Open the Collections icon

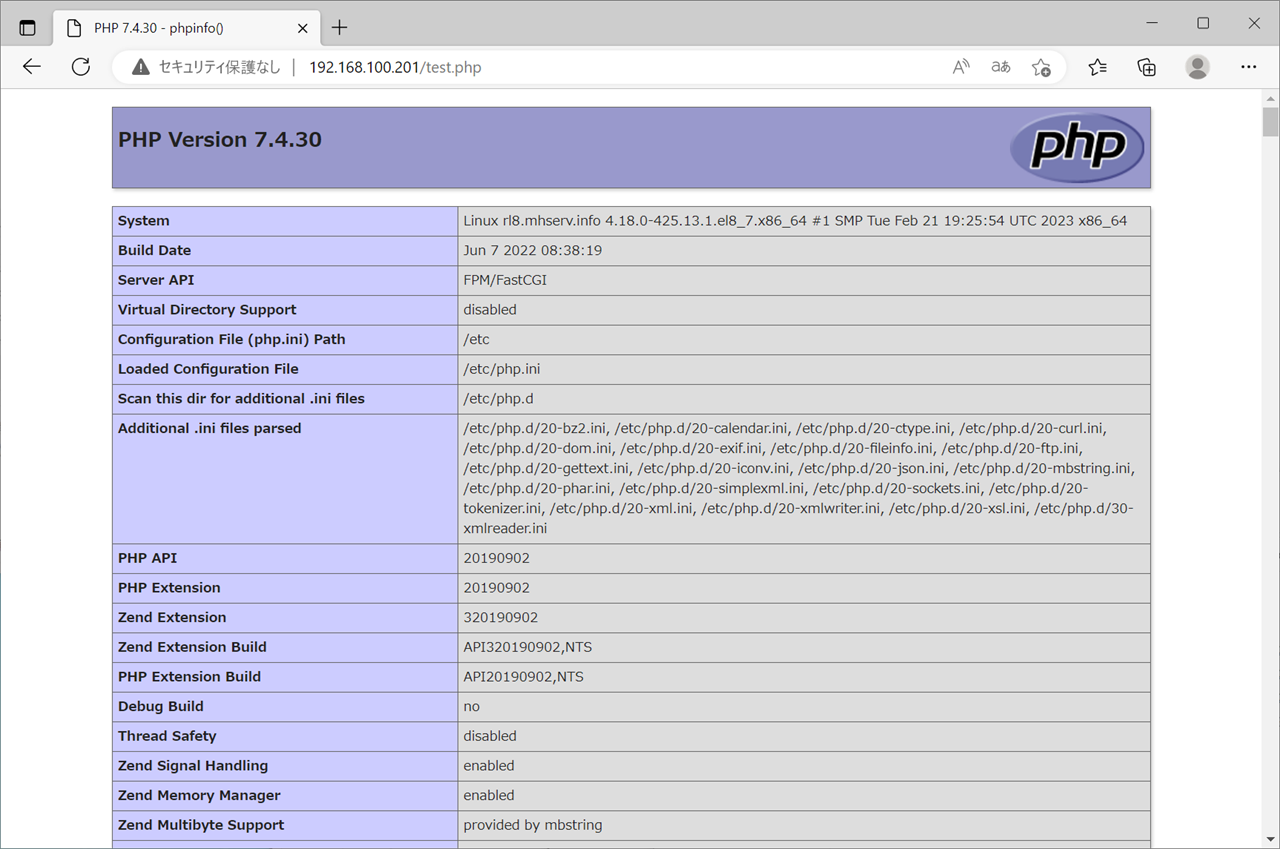[x=1146, y=66]
